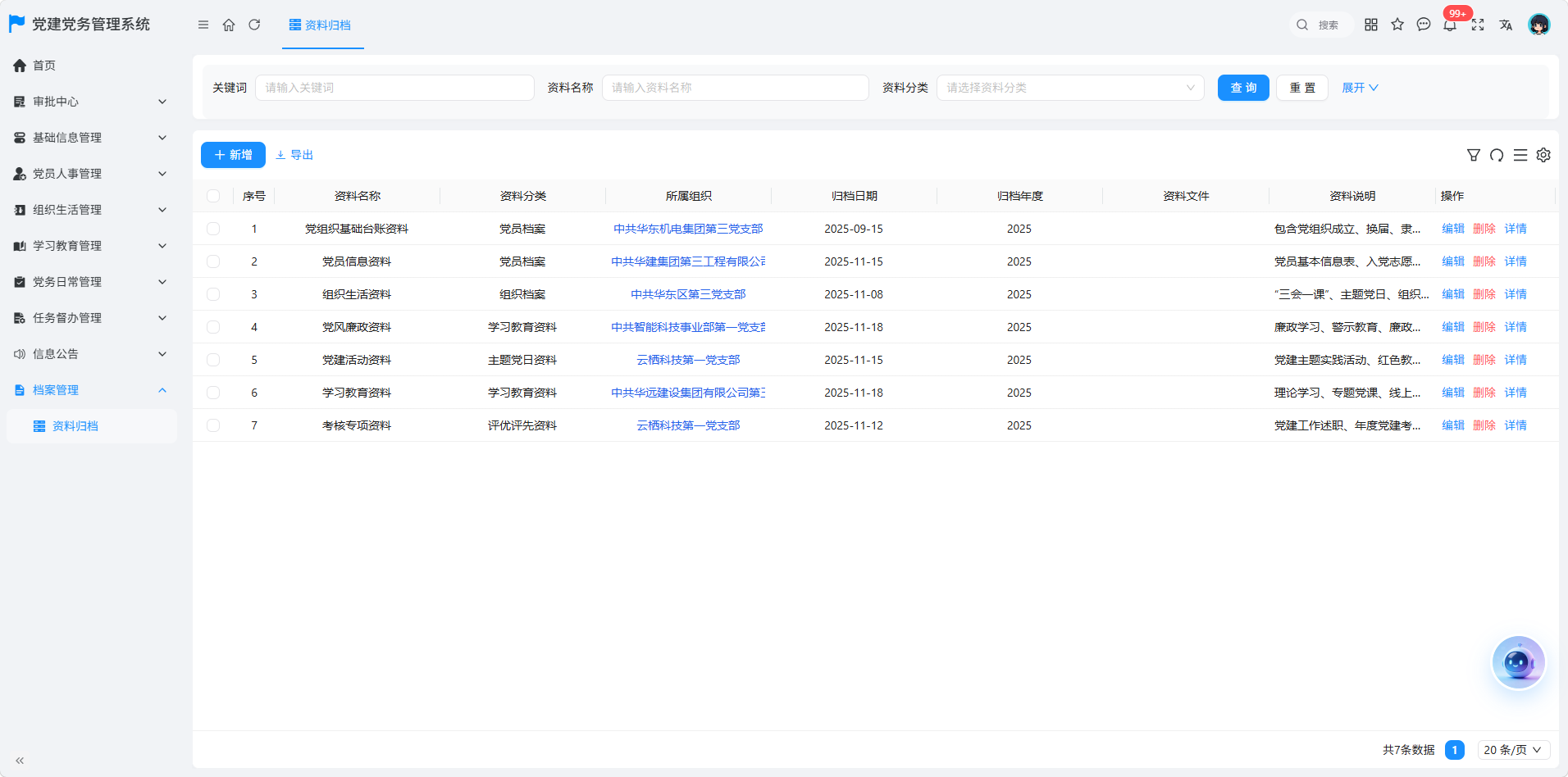Image resolution: width=1568 pixels, height=777 pixels.
Task: Open the chat messages icon
Action: pos(1424,25)
